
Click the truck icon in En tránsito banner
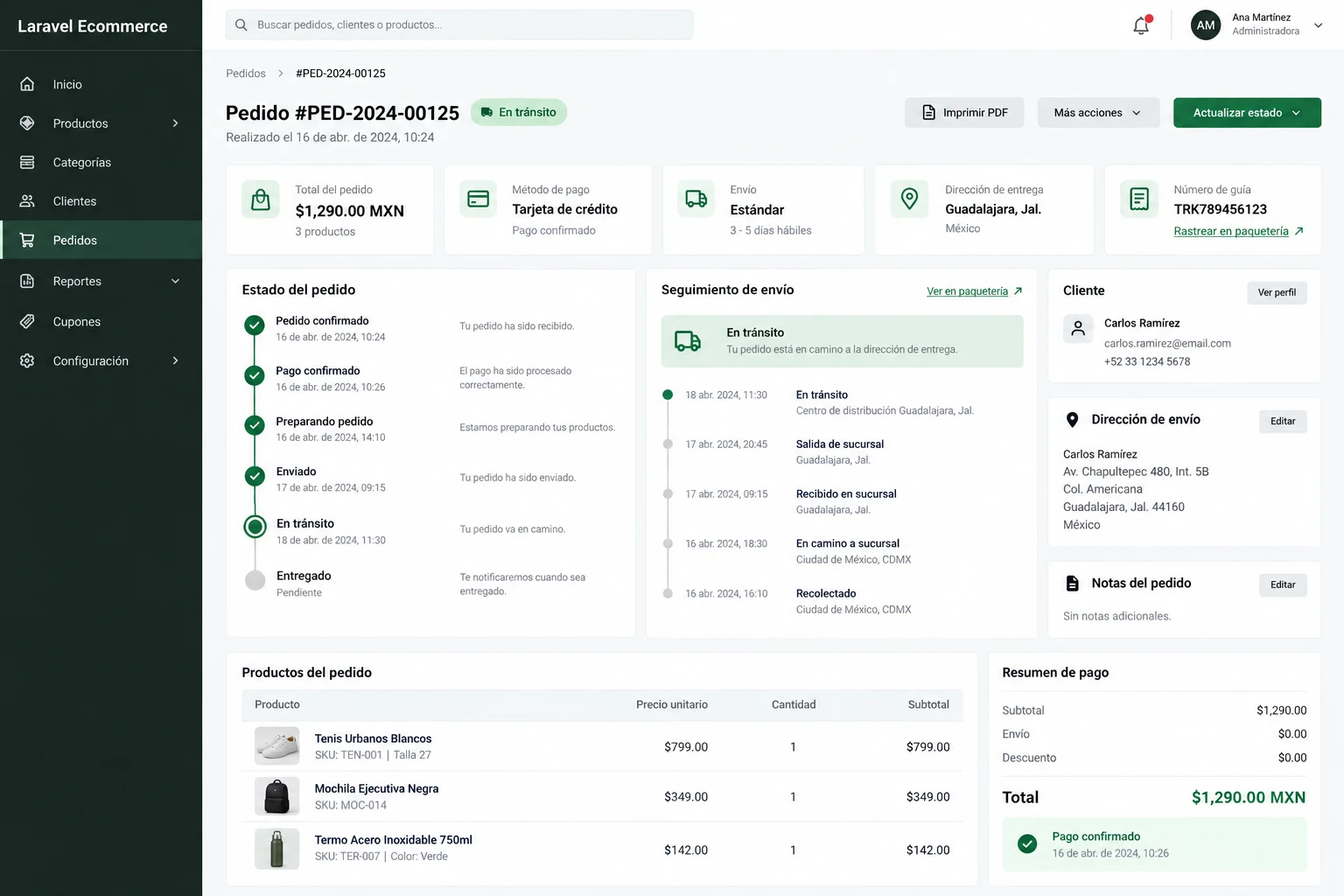[x=688, y=341]
